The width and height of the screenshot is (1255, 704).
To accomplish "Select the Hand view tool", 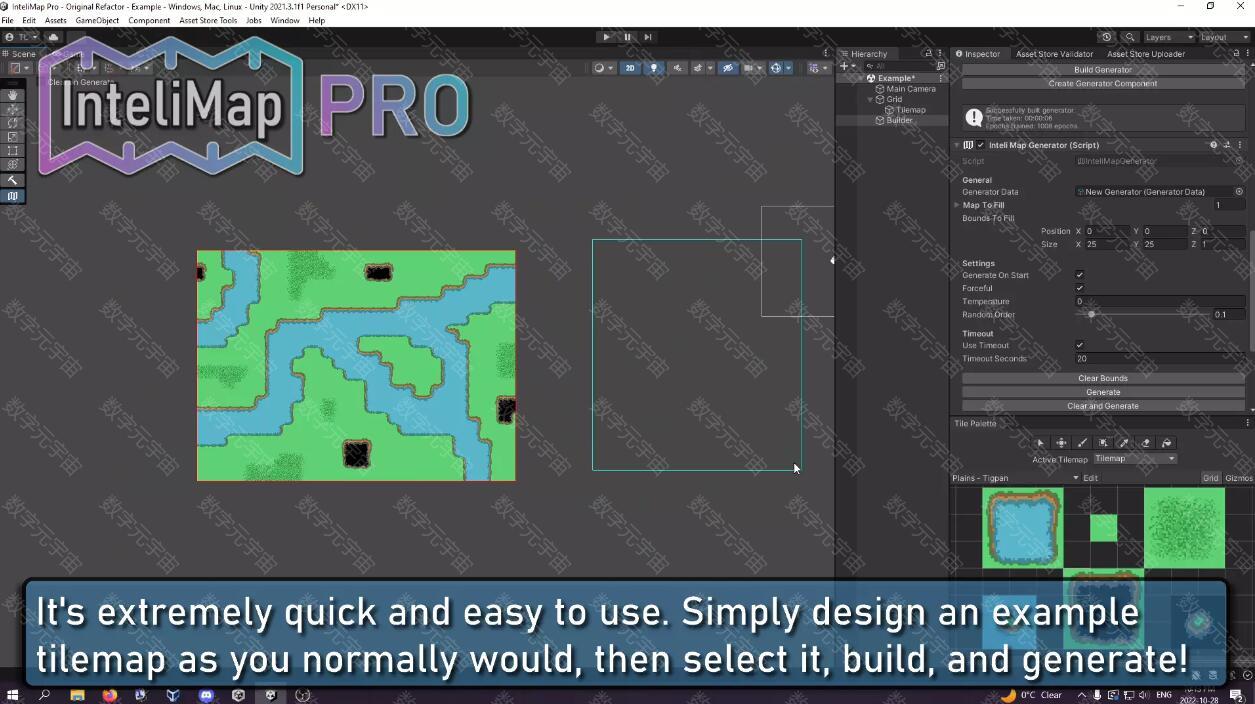I will (x=12, y=96).
